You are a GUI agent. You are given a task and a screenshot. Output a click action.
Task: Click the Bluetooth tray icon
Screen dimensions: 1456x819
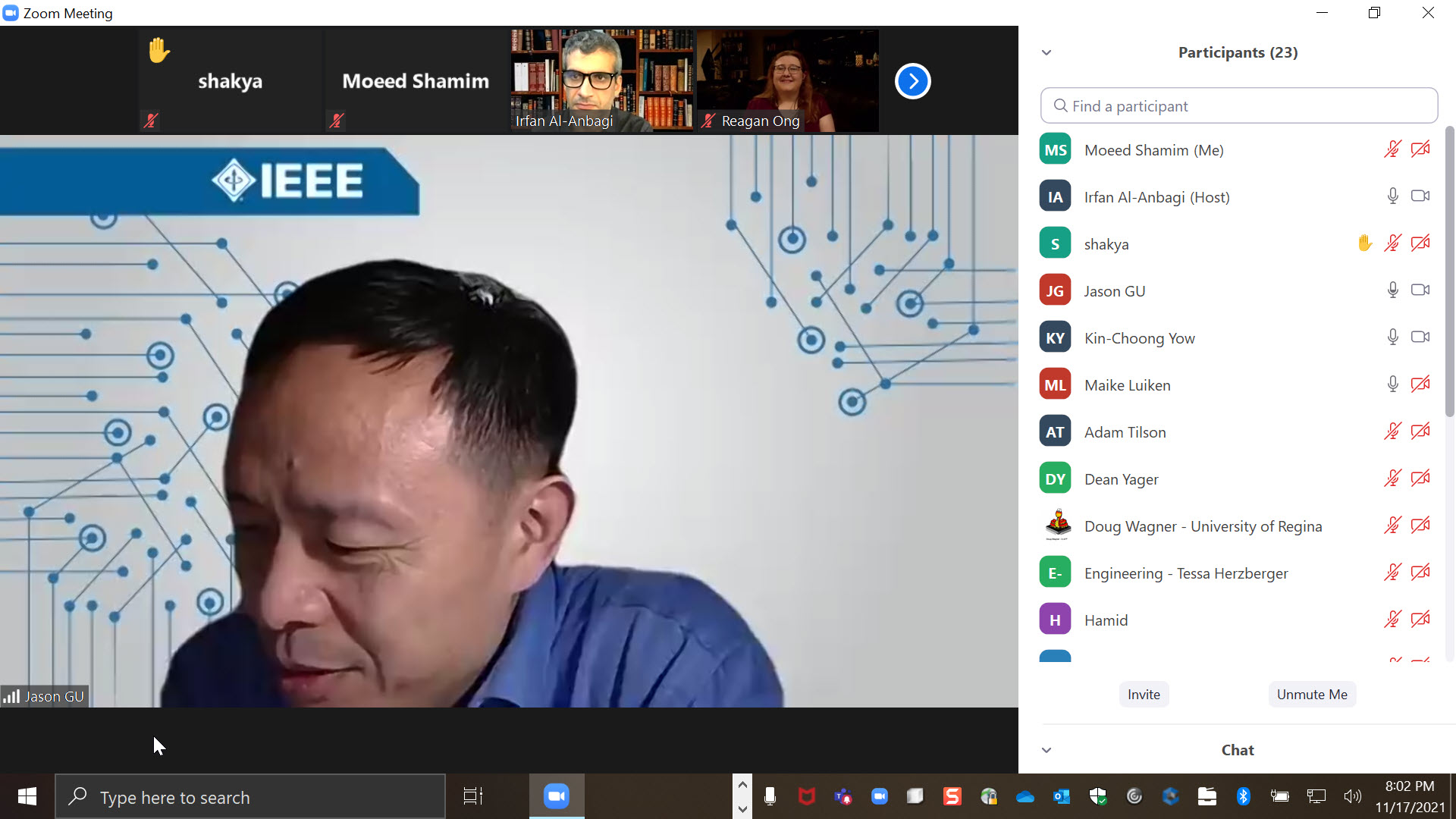point(1243,796)
